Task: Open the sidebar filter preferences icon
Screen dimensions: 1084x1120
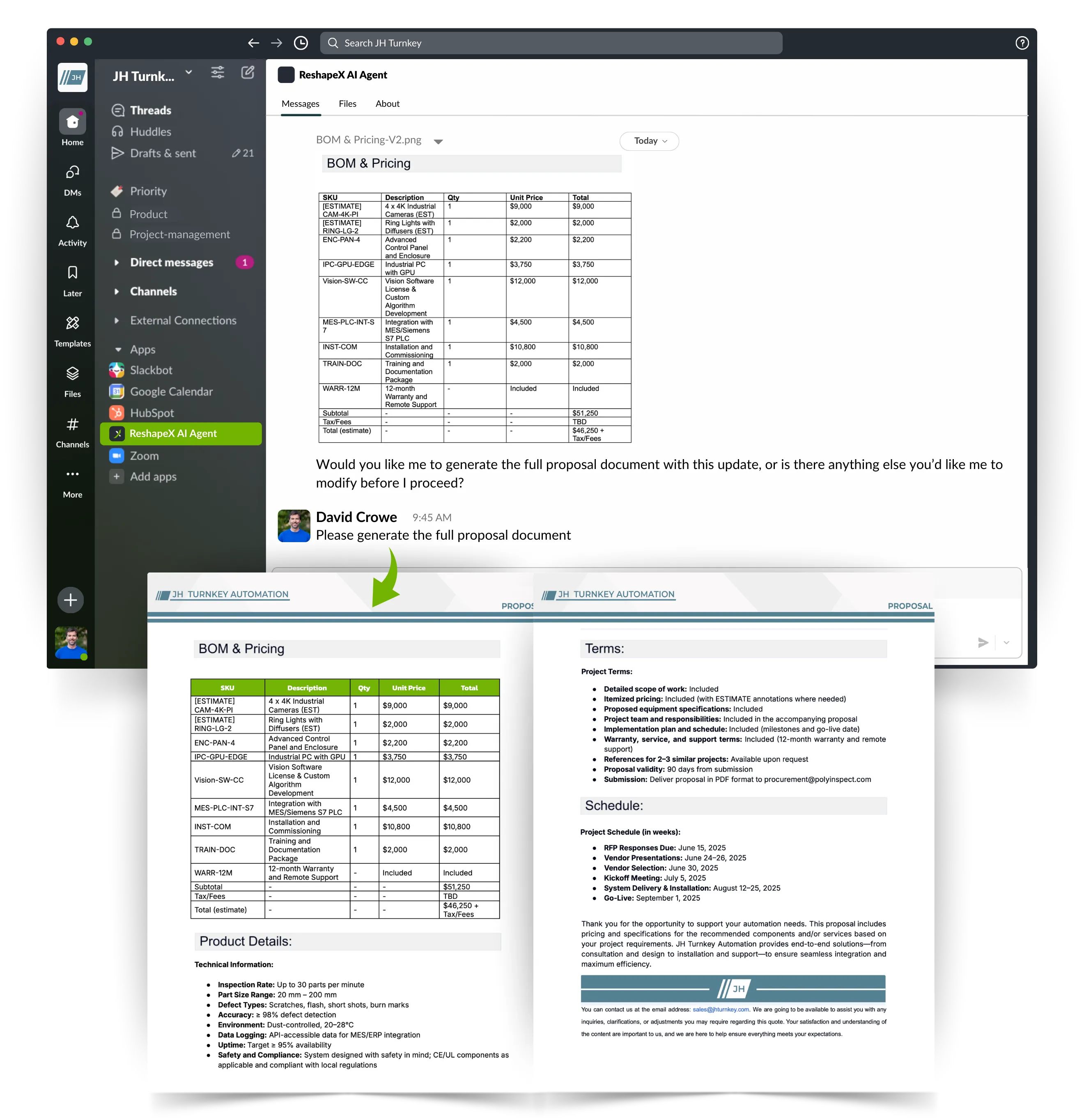Action: click(x=217, y=73)
